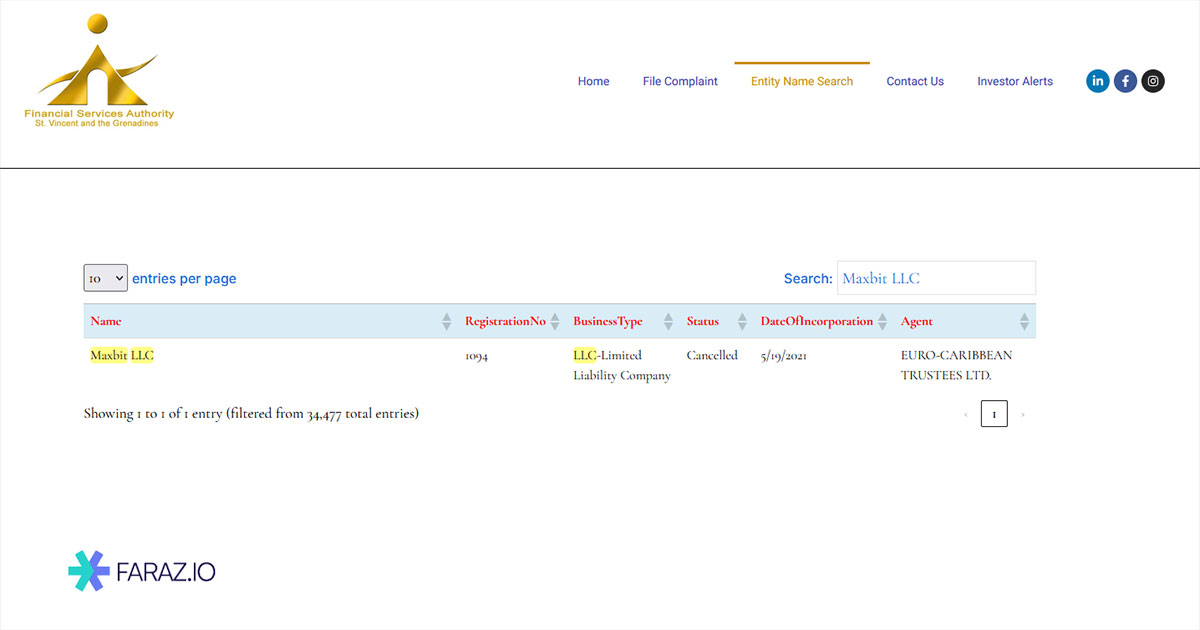1200x630 pixels.
Task: Click page 1 pagination button
Action: tap(993, 414)
